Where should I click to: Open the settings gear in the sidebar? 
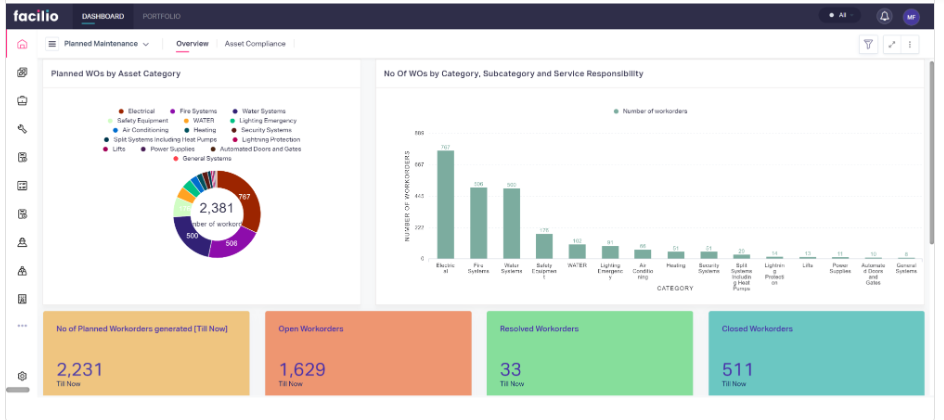22,376
